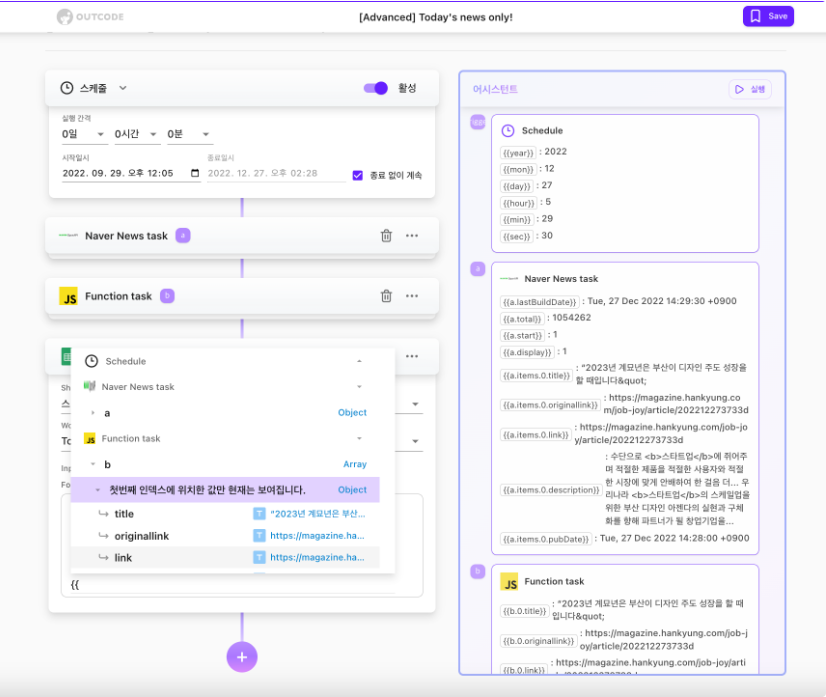
Task: Click the JS icon of Function task
Action: [68, 296]
